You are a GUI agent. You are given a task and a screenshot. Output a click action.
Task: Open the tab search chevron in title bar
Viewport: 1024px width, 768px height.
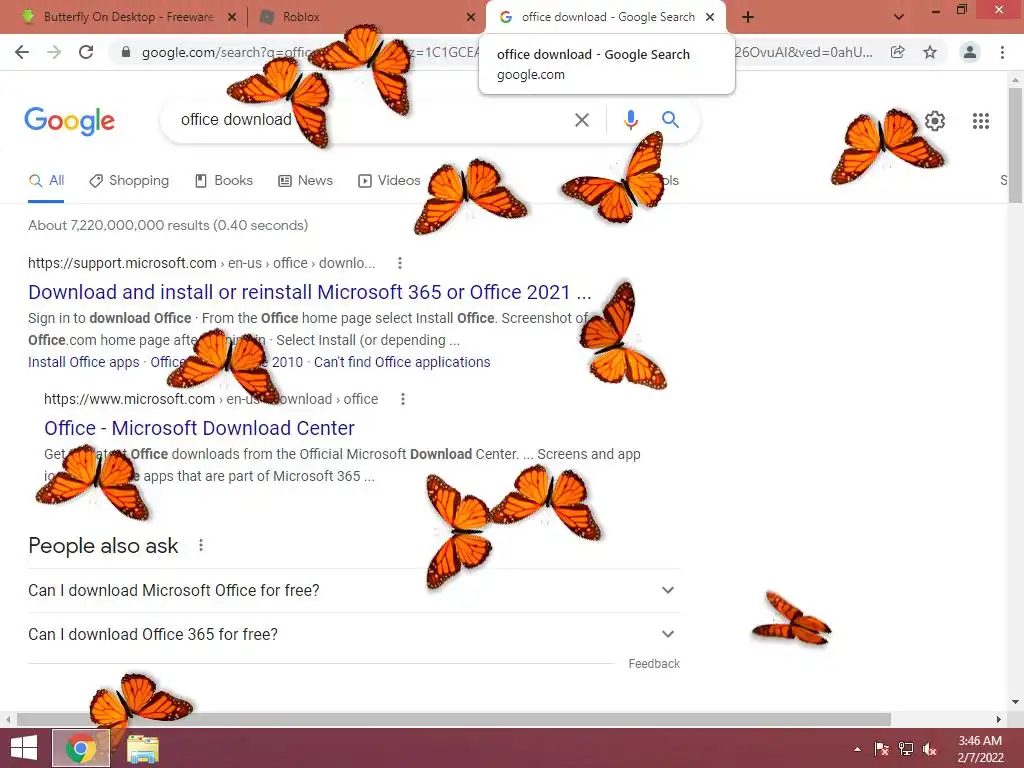[899, 17]
